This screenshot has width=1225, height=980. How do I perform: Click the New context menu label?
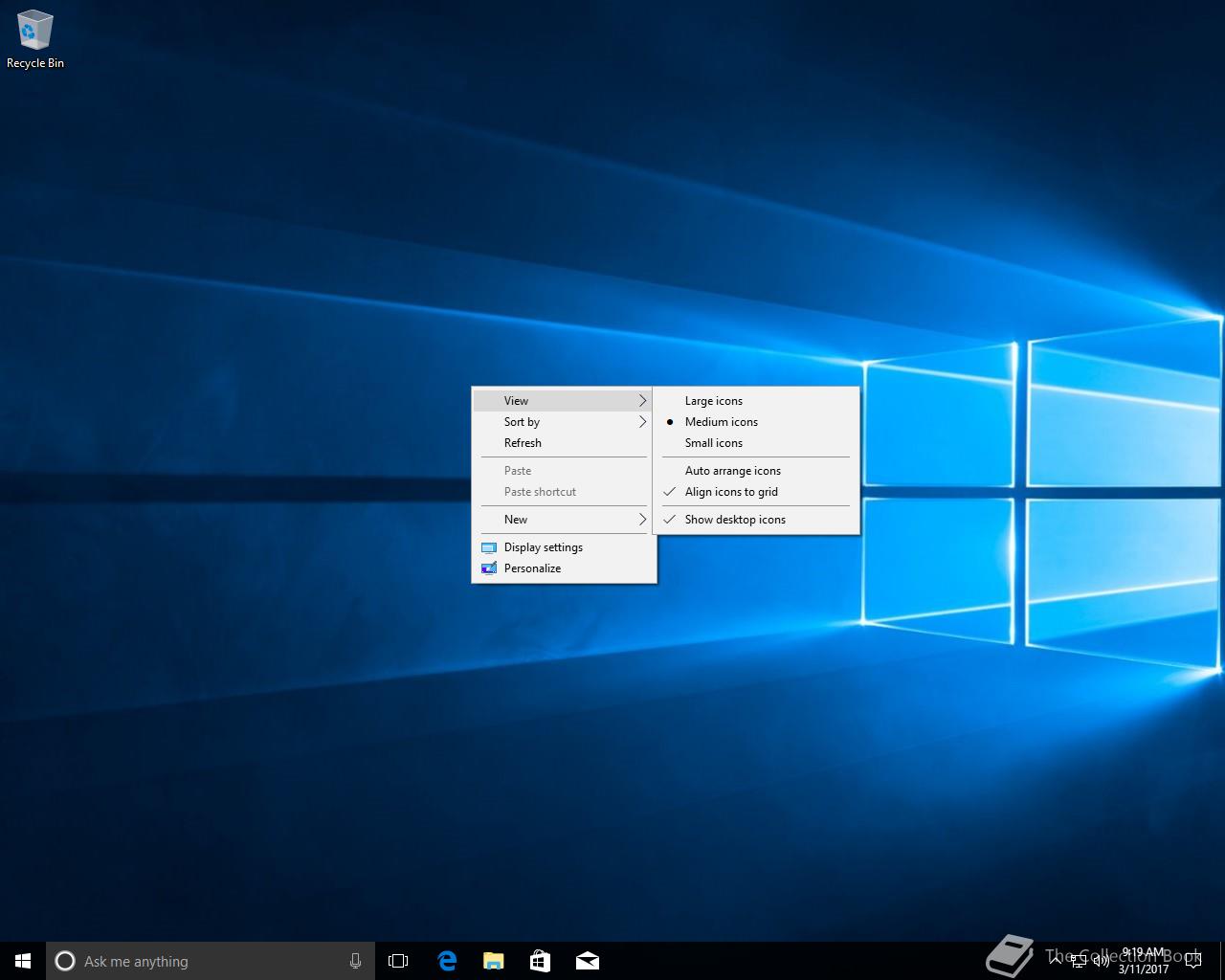click(x=516, y=520)
